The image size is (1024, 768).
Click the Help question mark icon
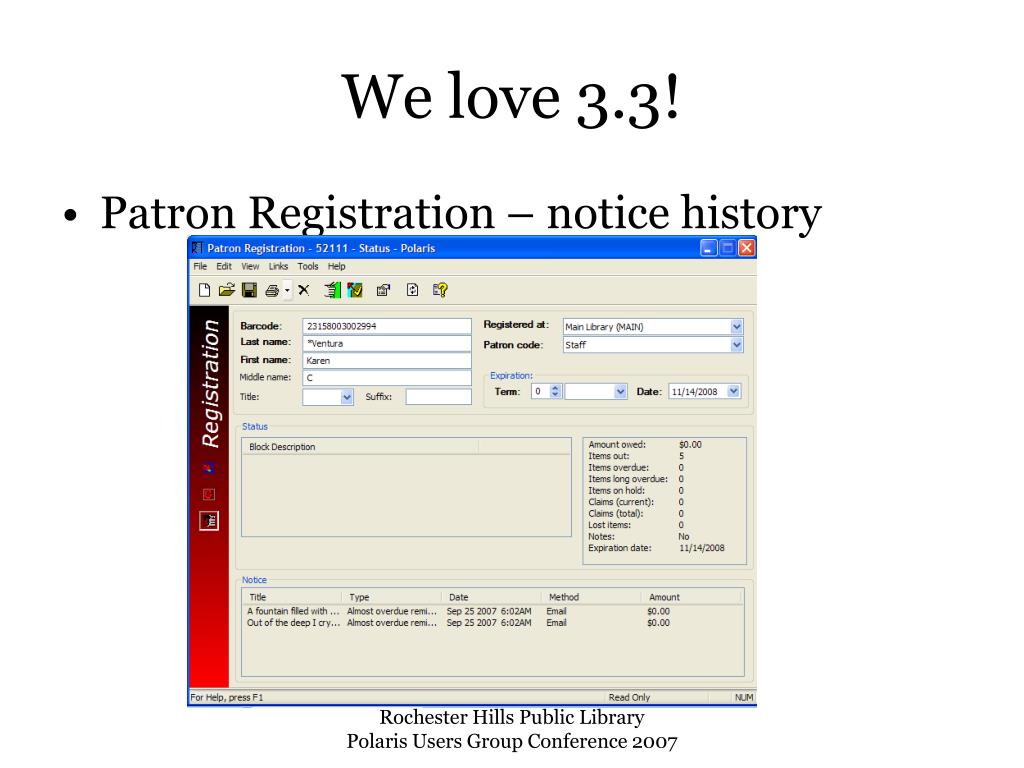click(440, 290)
